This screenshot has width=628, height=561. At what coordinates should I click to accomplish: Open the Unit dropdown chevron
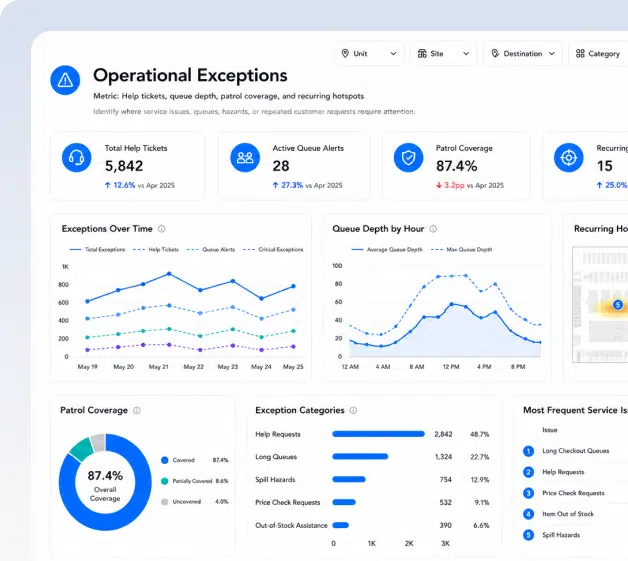coord(393,53)
